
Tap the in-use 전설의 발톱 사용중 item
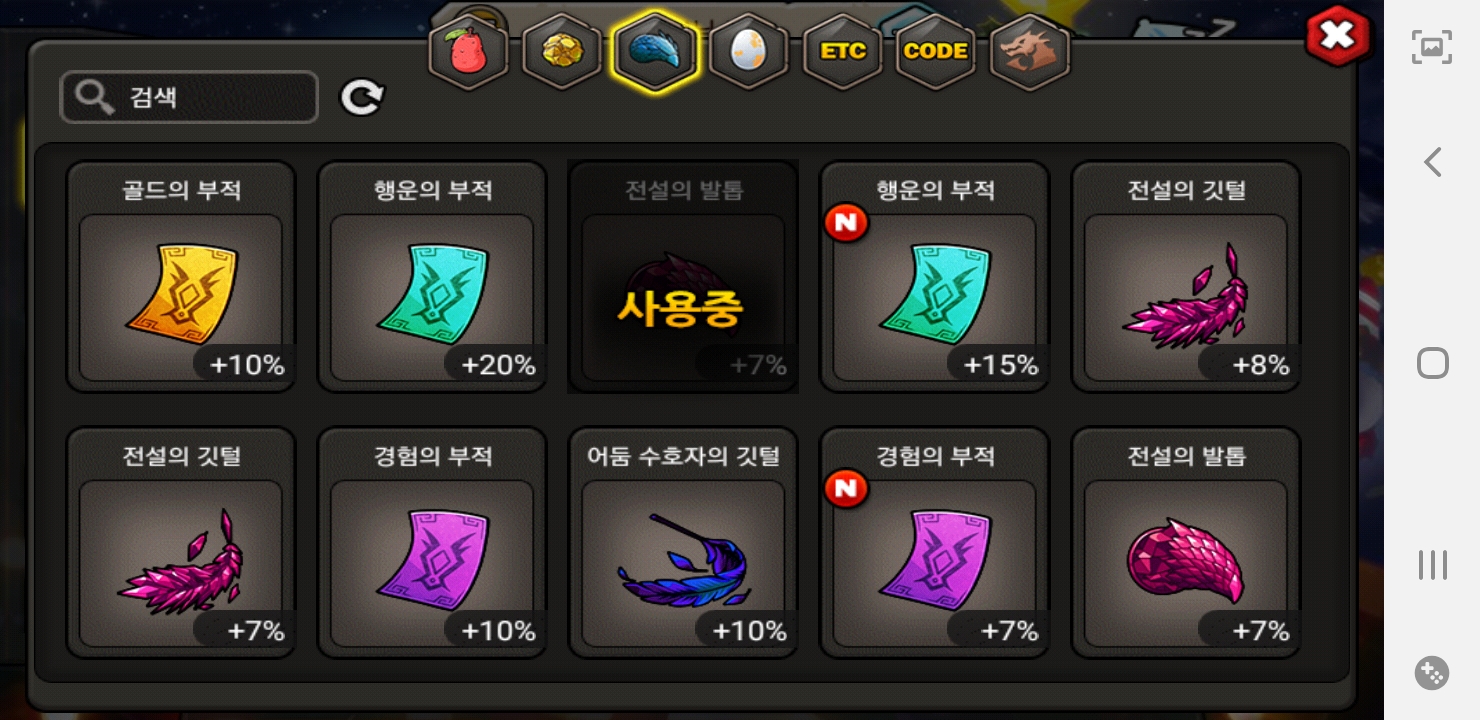683,277
